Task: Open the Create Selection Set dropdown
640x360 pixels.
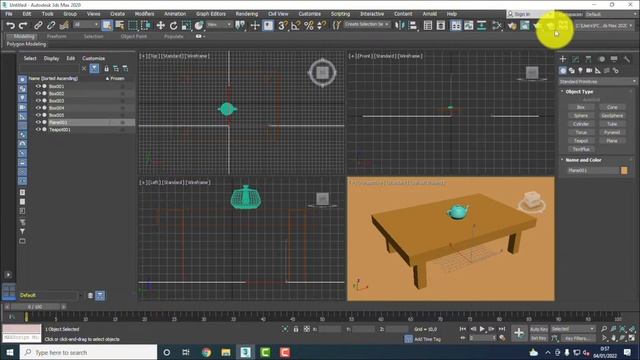Action: coord(367,24)
